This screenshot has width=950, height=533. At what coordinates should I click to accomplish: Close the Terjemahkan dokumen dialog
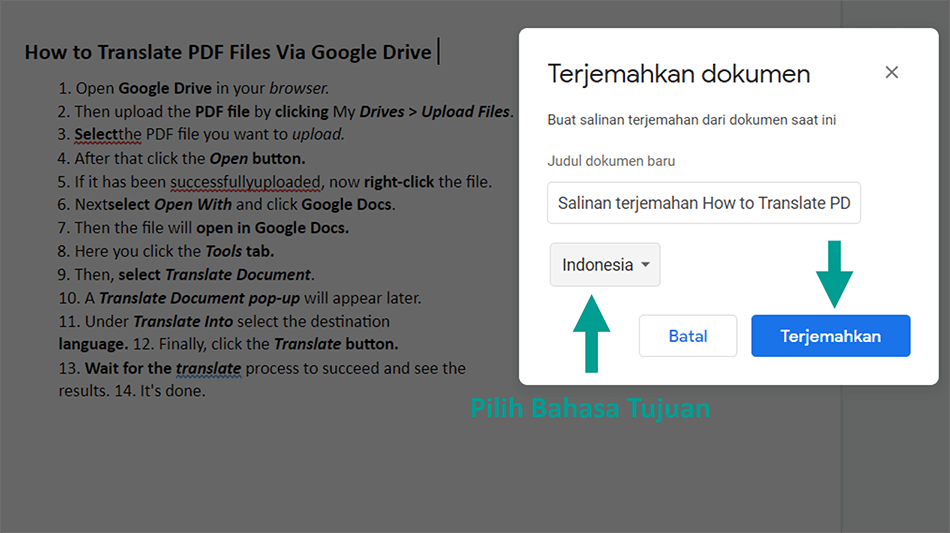[891, 73]
